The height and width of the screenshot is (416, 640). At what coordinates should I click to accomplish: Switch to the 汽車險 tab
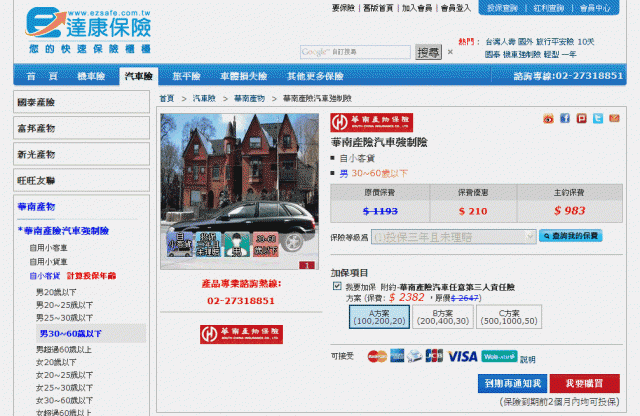138,76
